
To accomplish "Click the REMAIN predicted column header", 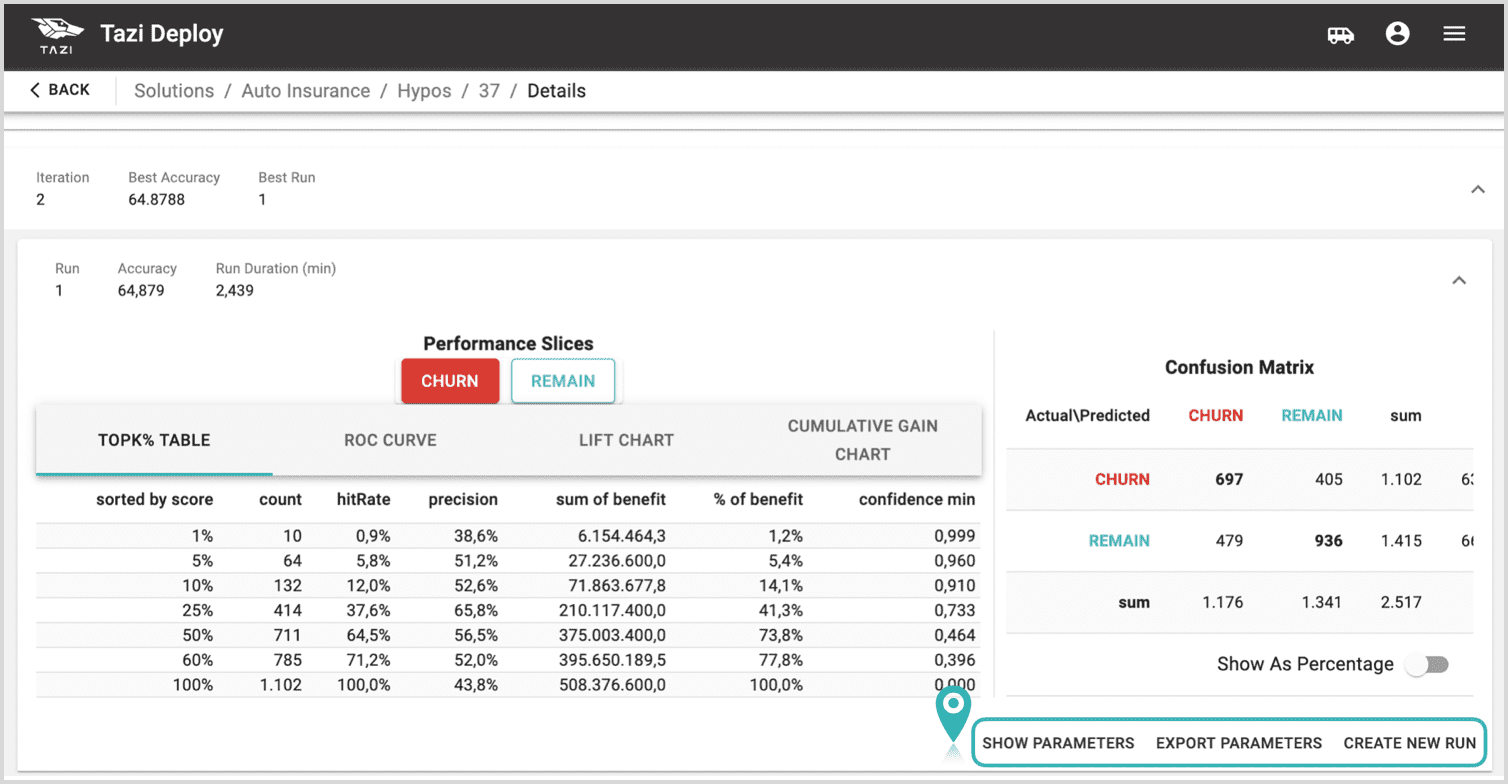I will [x=1312, y=415].
